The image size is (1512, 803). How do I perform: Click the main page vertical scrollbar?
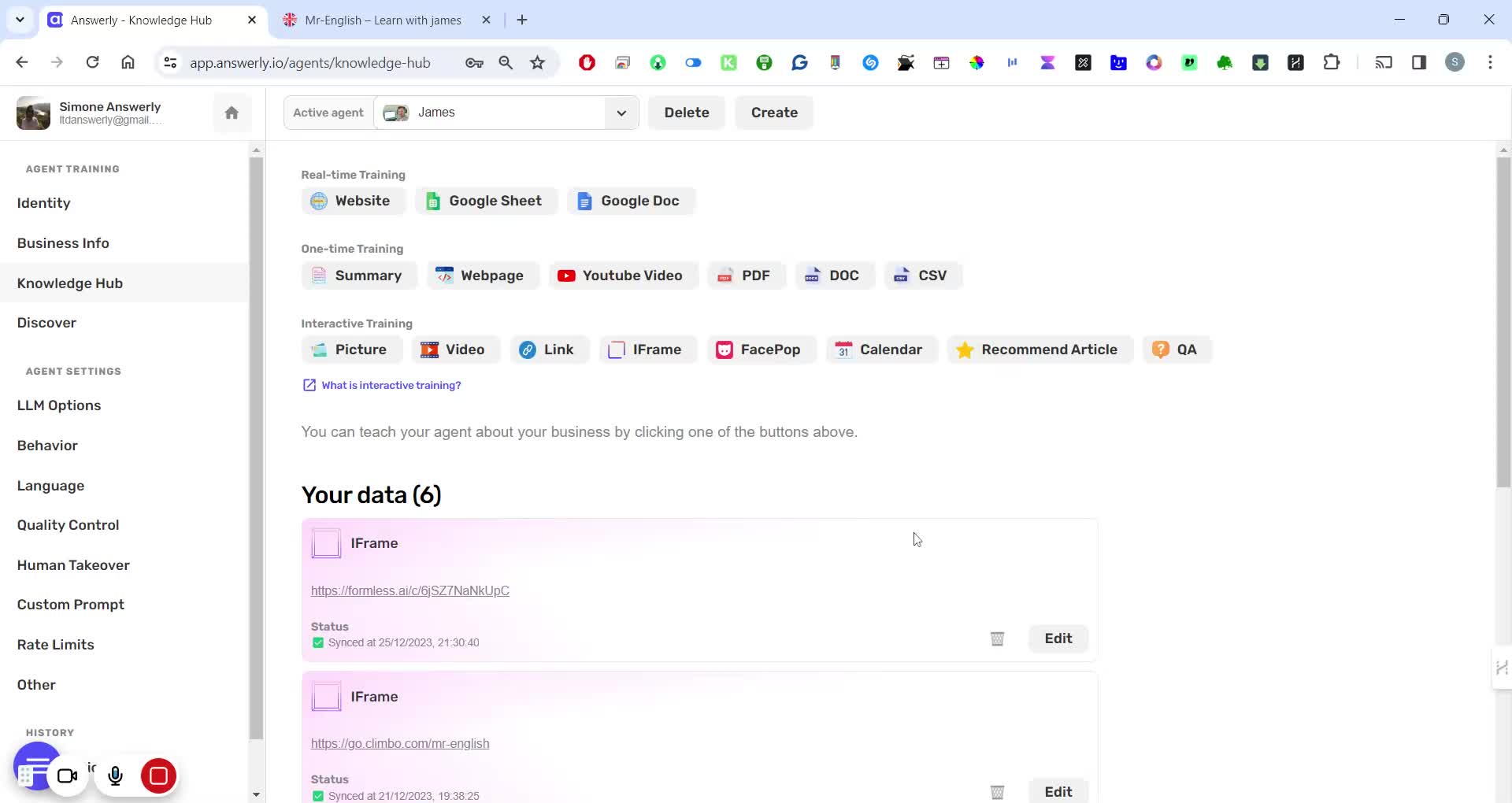coord(1503,323)
